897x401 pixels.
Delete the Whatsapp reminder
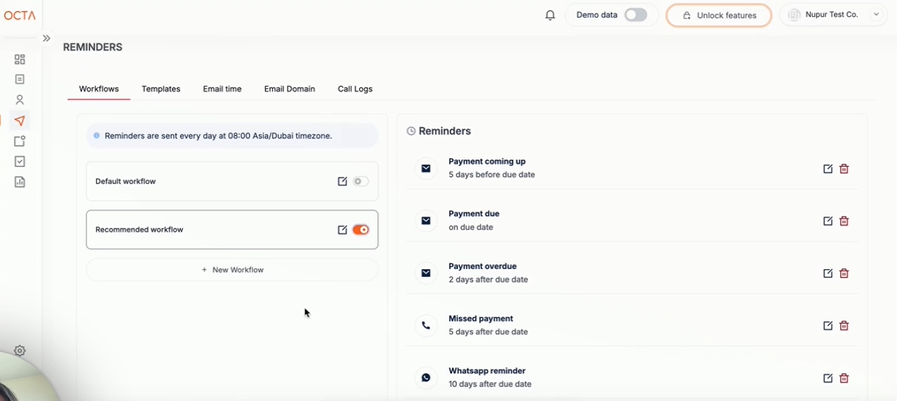(x=844, y=378)
